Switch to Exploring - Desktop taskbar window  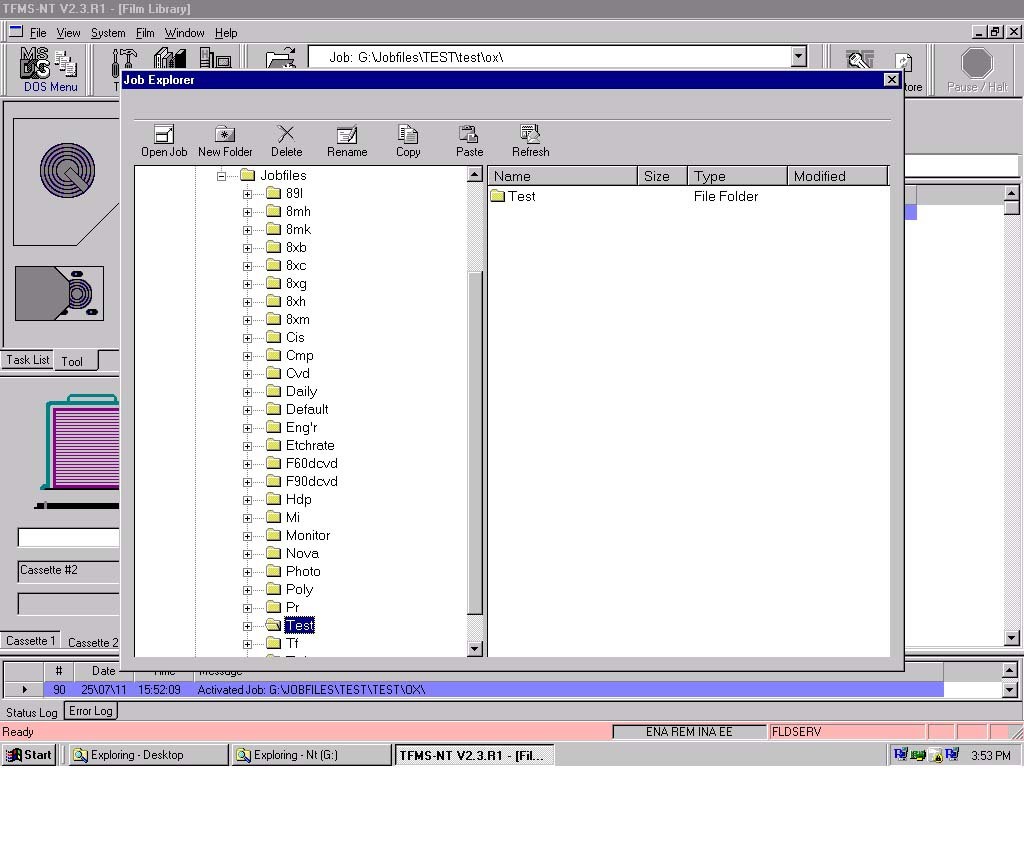(149, 754)
